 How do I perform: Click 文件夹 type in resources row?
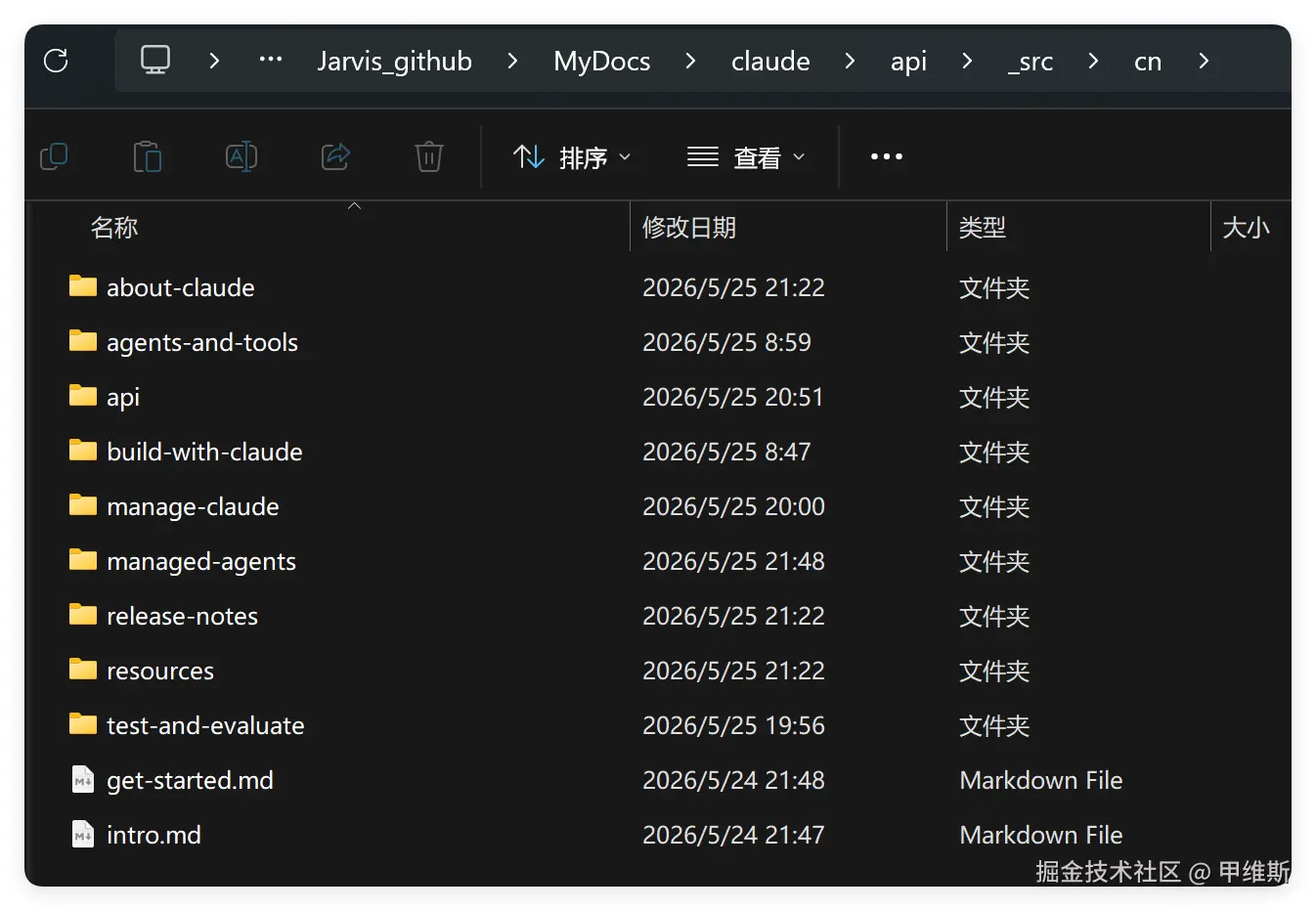[994, 671]
